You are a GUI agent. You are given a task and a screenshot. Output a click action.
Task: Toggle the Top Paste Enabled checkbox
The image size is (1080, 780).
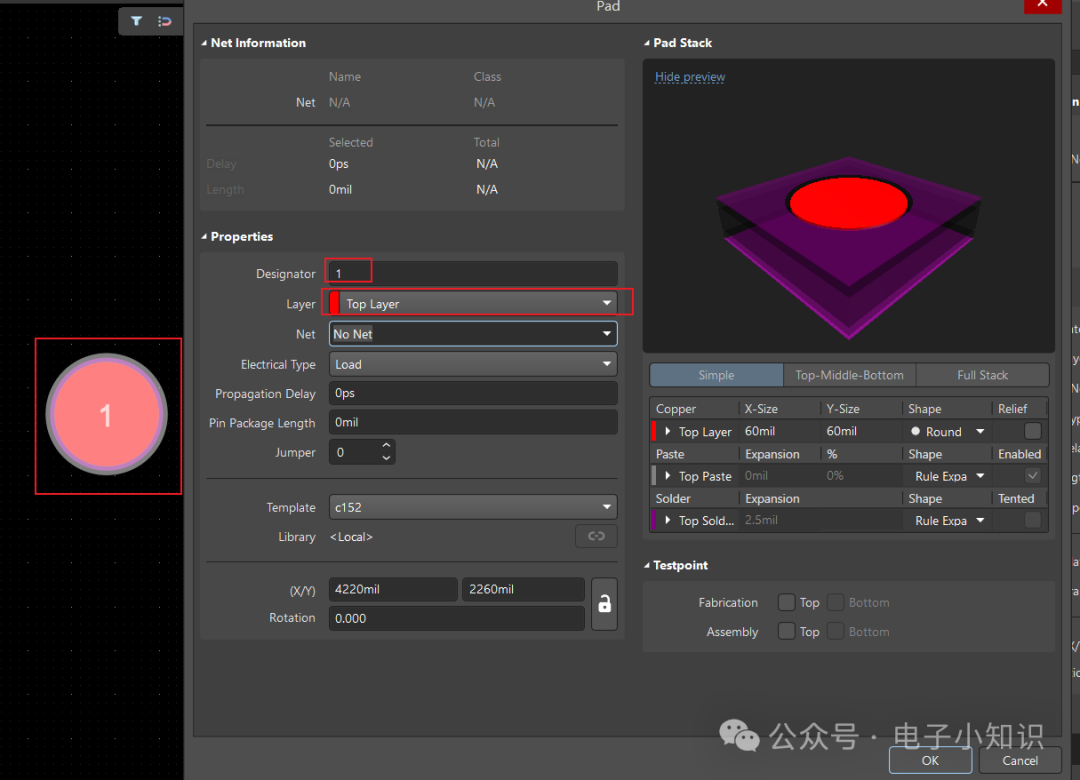(x=1032, y=475)
